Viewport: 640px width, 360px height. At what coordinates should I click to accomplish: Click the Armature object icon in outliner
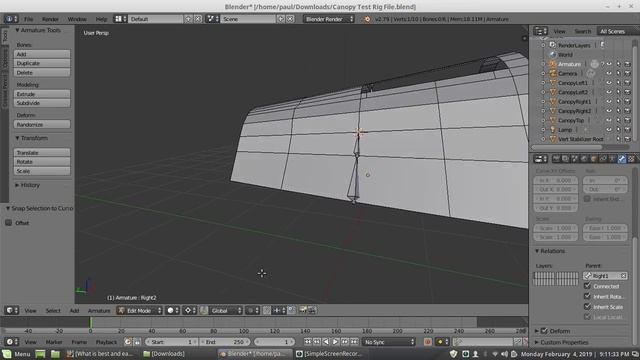(553, 64)
